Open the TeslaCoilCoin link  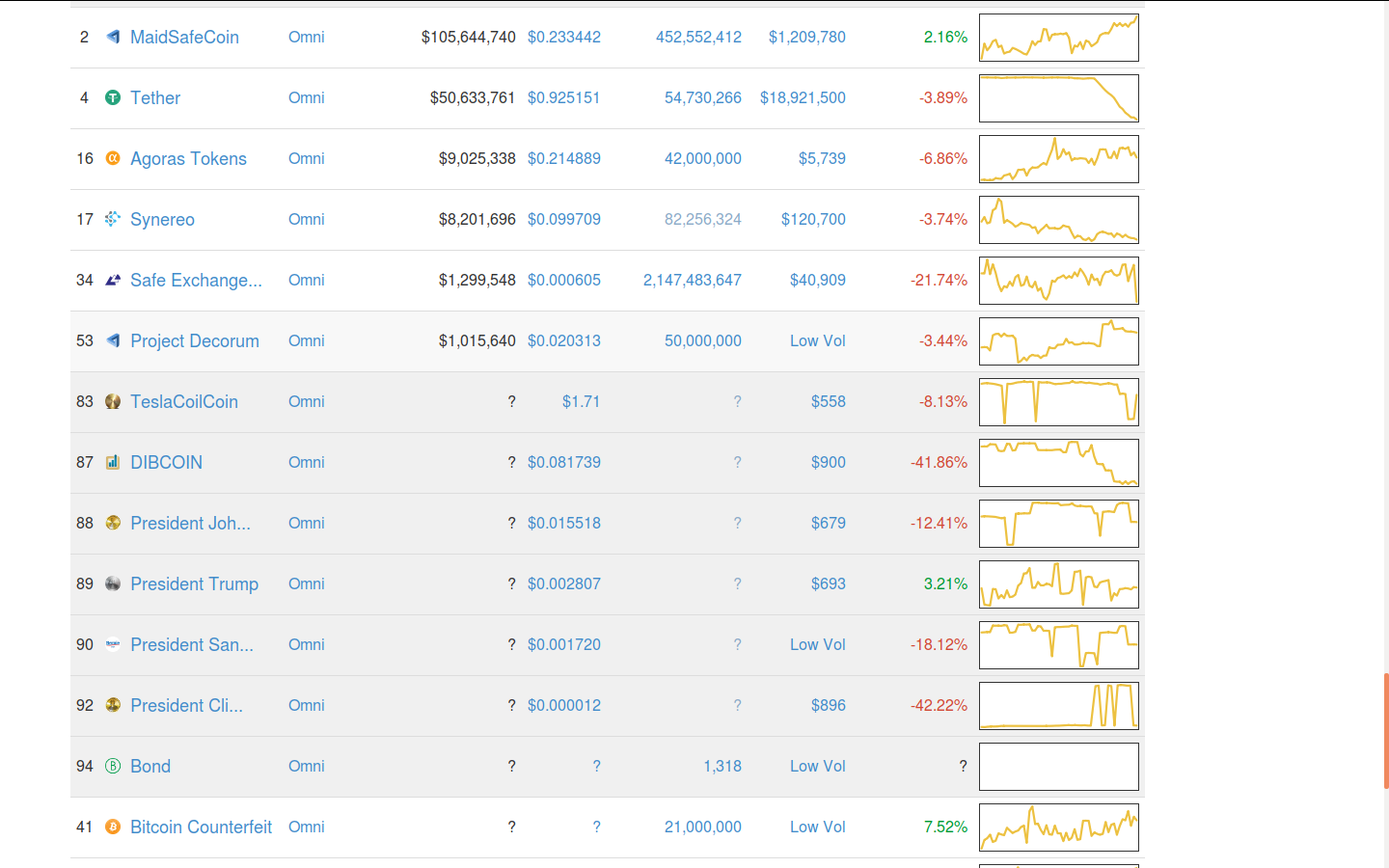(x=184, y=401)
